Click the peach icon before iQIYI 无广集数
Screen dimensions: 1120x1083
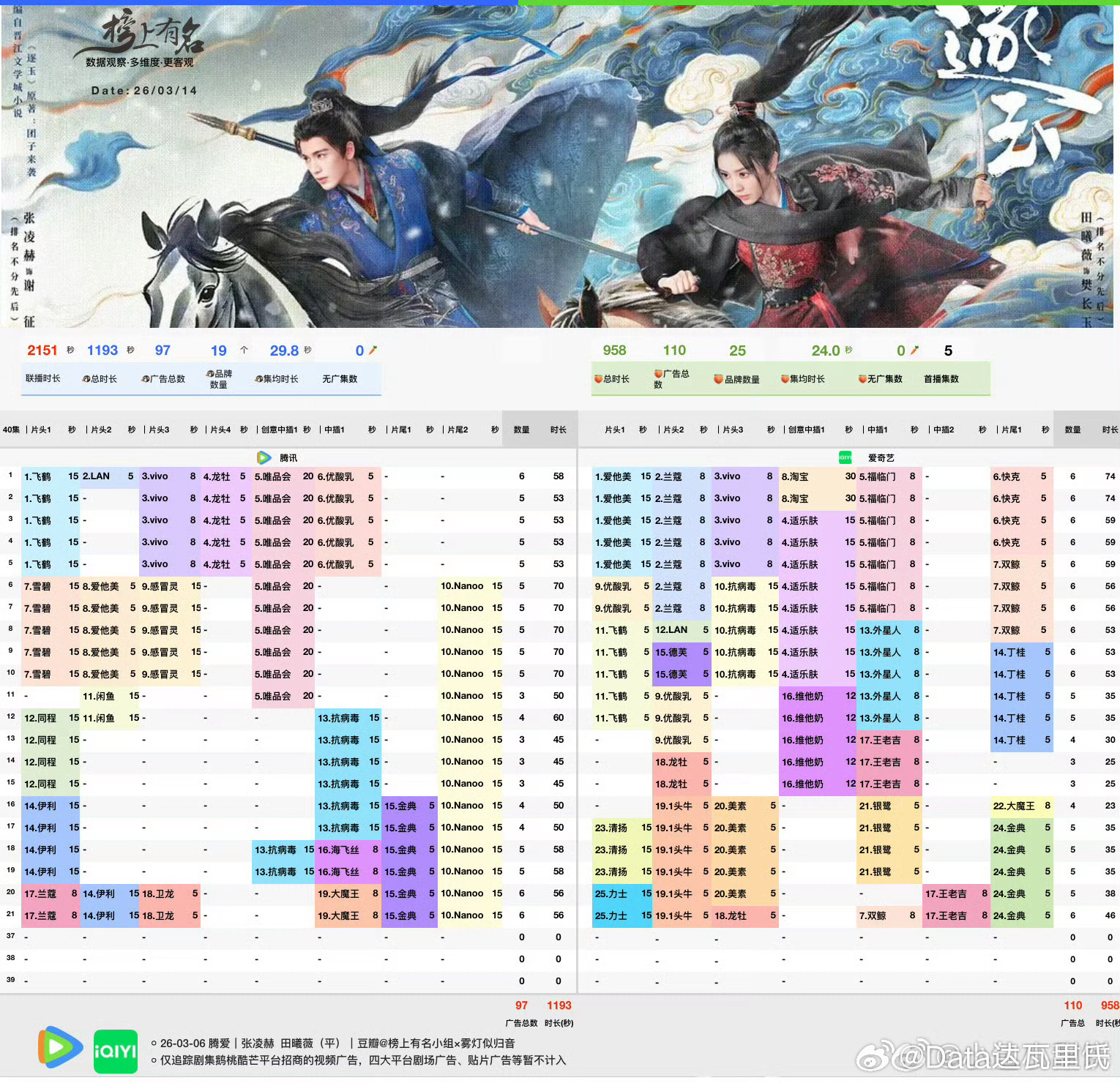(862, 379)
